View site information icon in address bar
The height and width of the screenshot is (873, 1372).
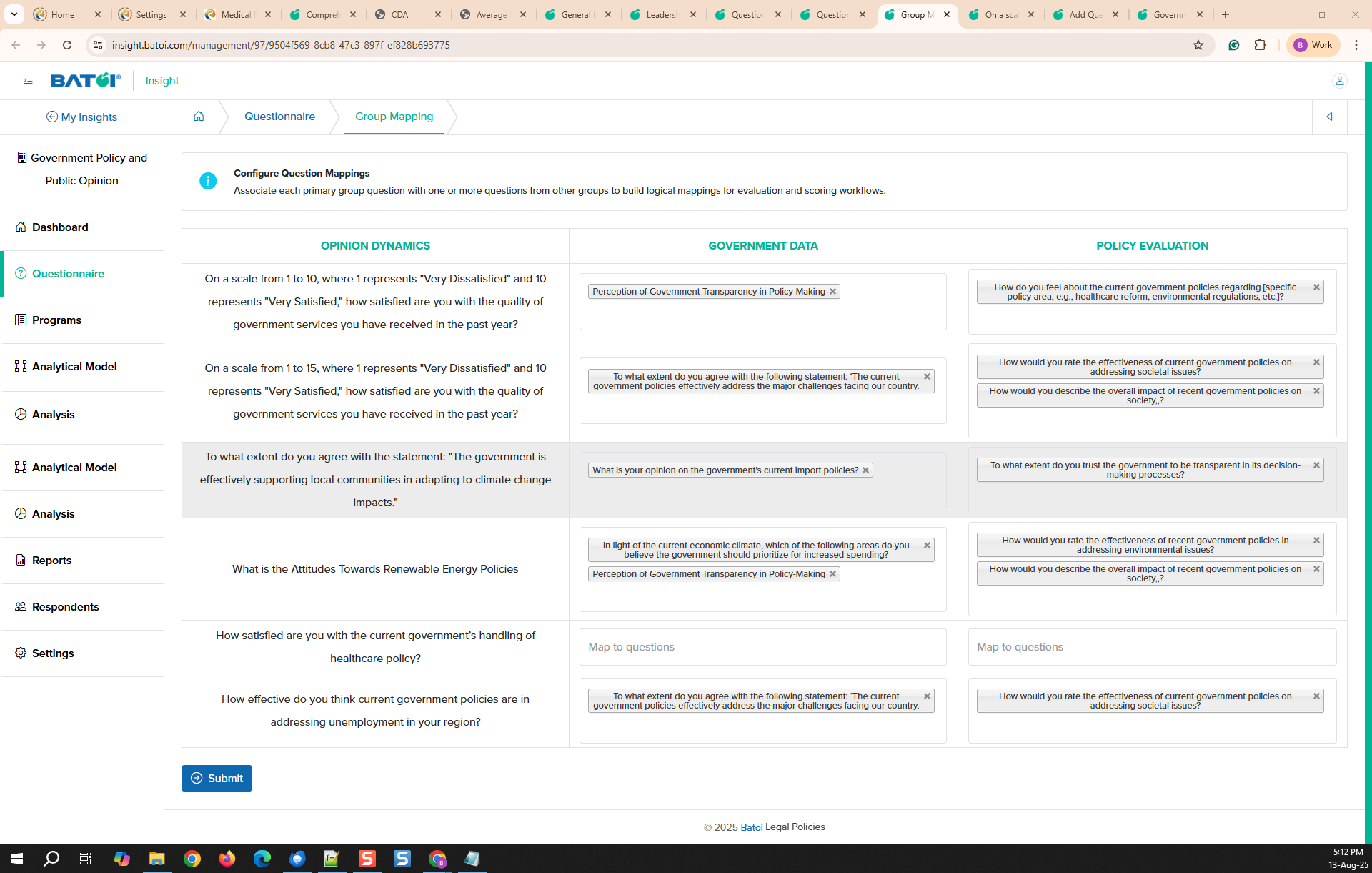[x=98, y=45]
